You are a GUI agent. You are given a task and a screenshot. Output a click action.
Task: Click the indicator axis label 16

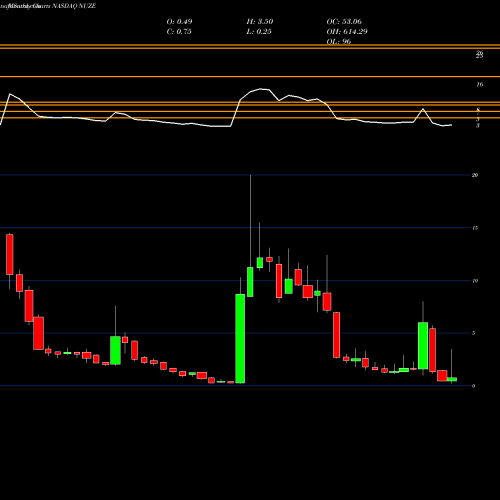pos(479,85)
